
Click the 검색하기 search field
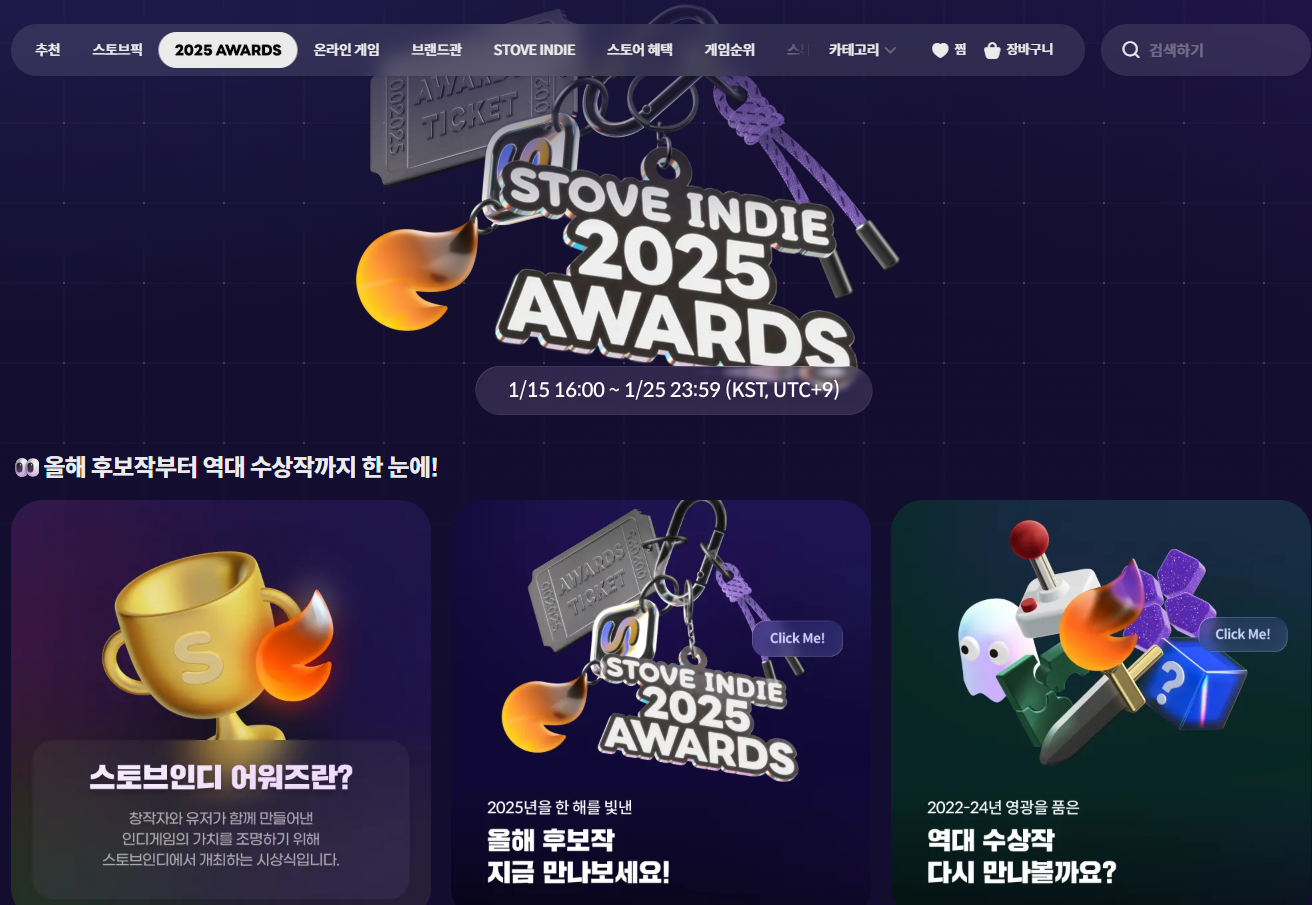click(x=1205, y=50)
